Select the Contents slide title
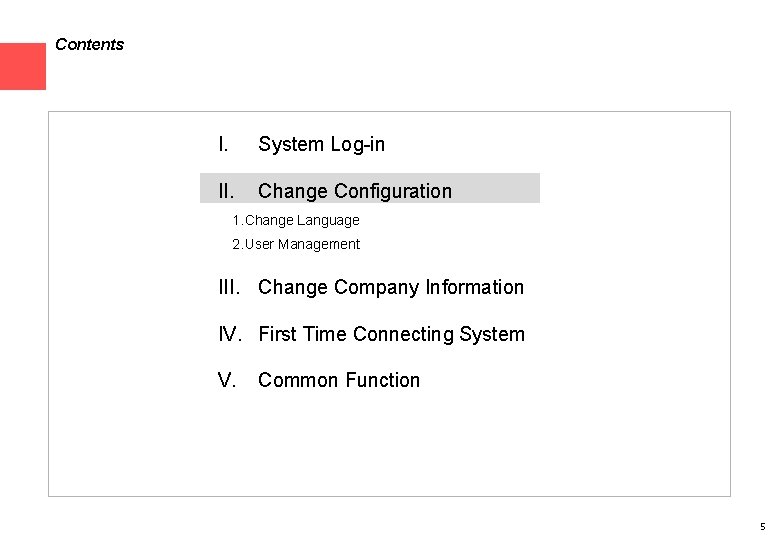Image resolution: width=780 pixels, height=540 pixels. [x=89, y=45]
